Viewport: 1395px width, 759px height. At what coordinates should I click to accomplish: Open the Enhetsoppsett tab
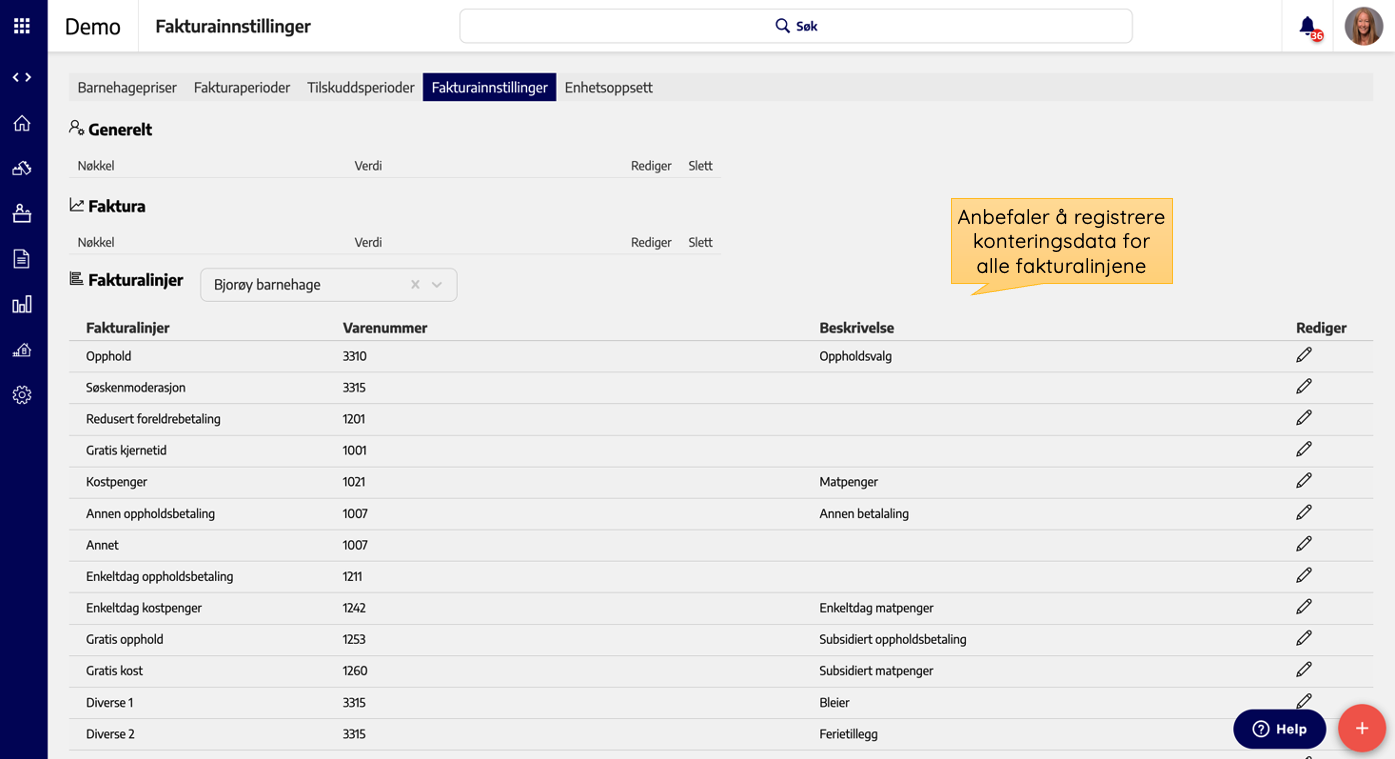[608, 88]
